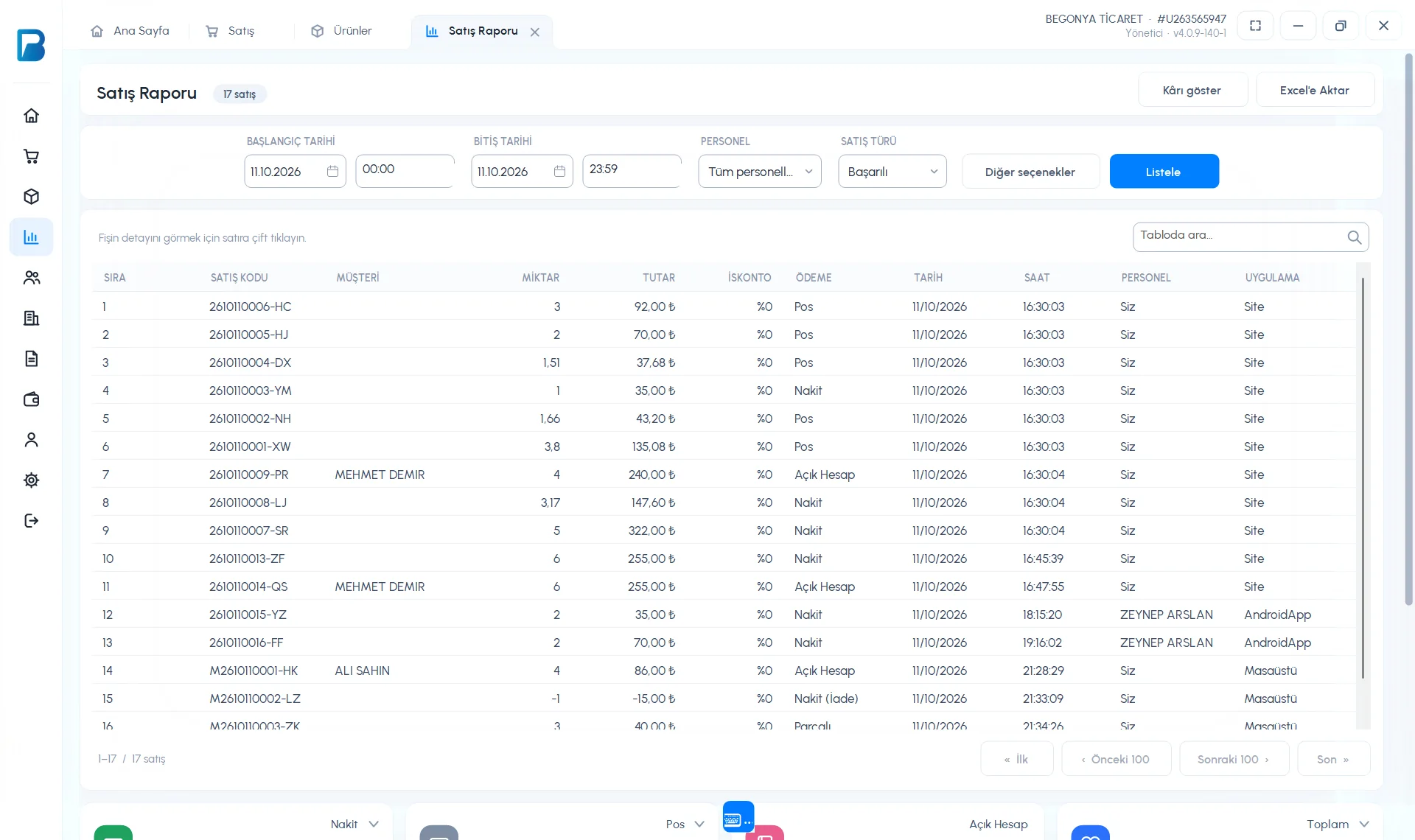Open the home icon in sidebar

pyautogui.click(x=31, y=116)
